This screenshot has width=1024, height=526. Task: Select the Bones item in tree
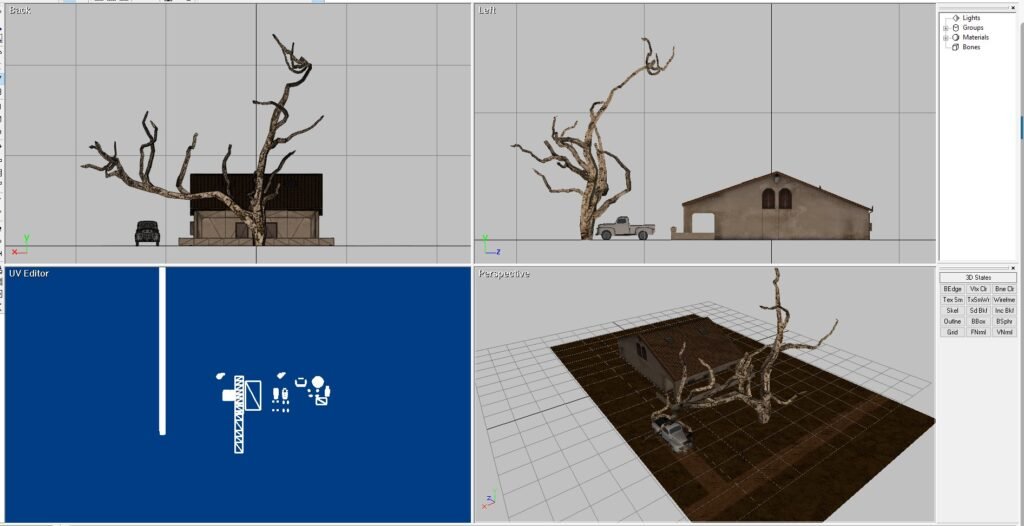[971, 47]
